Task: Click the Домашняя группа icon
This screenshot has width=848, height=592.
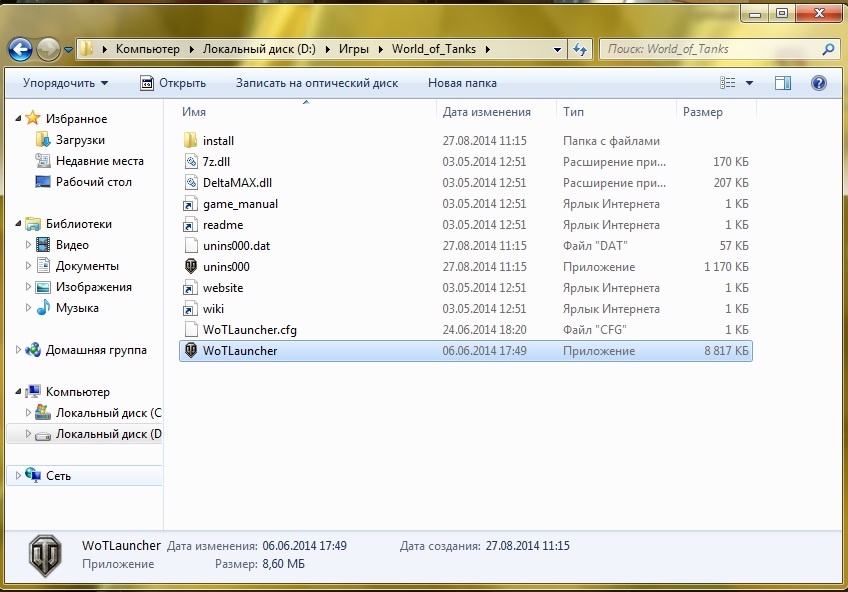Action: [33, 350]
